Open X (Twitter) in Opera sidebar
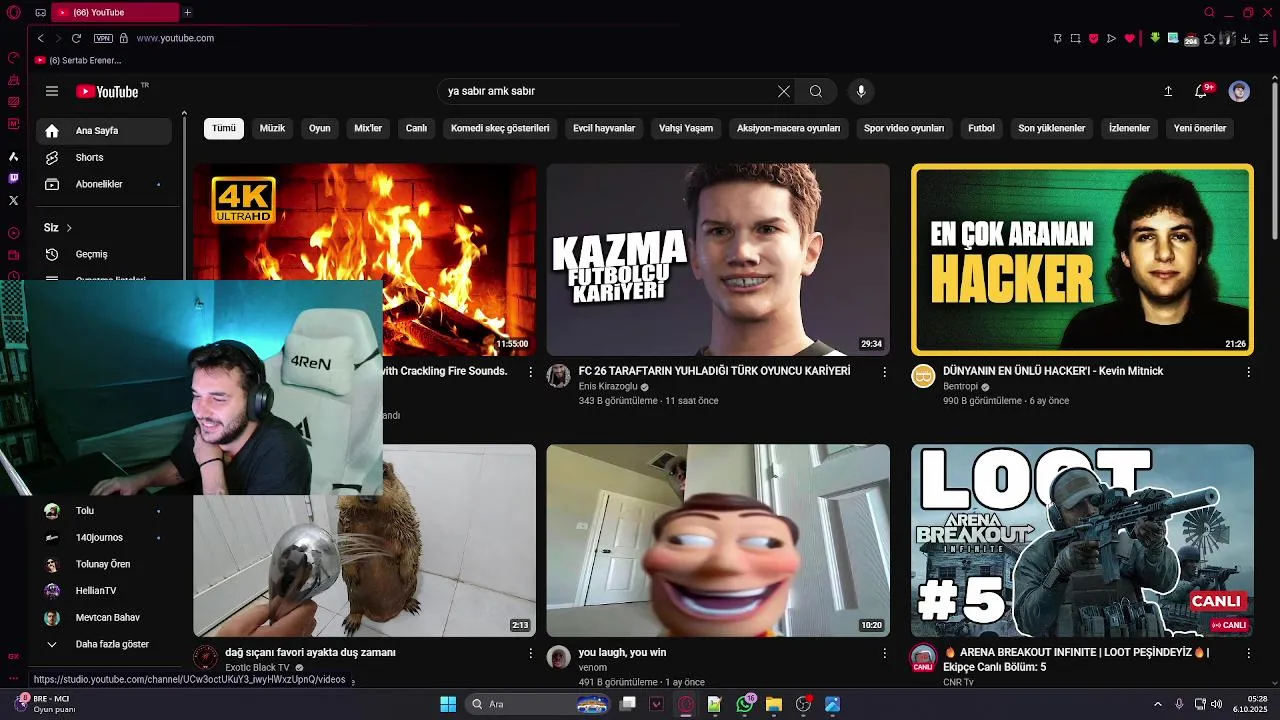Image resolution: width=1280 pixels, height=720 pixels. click(13, 200)
